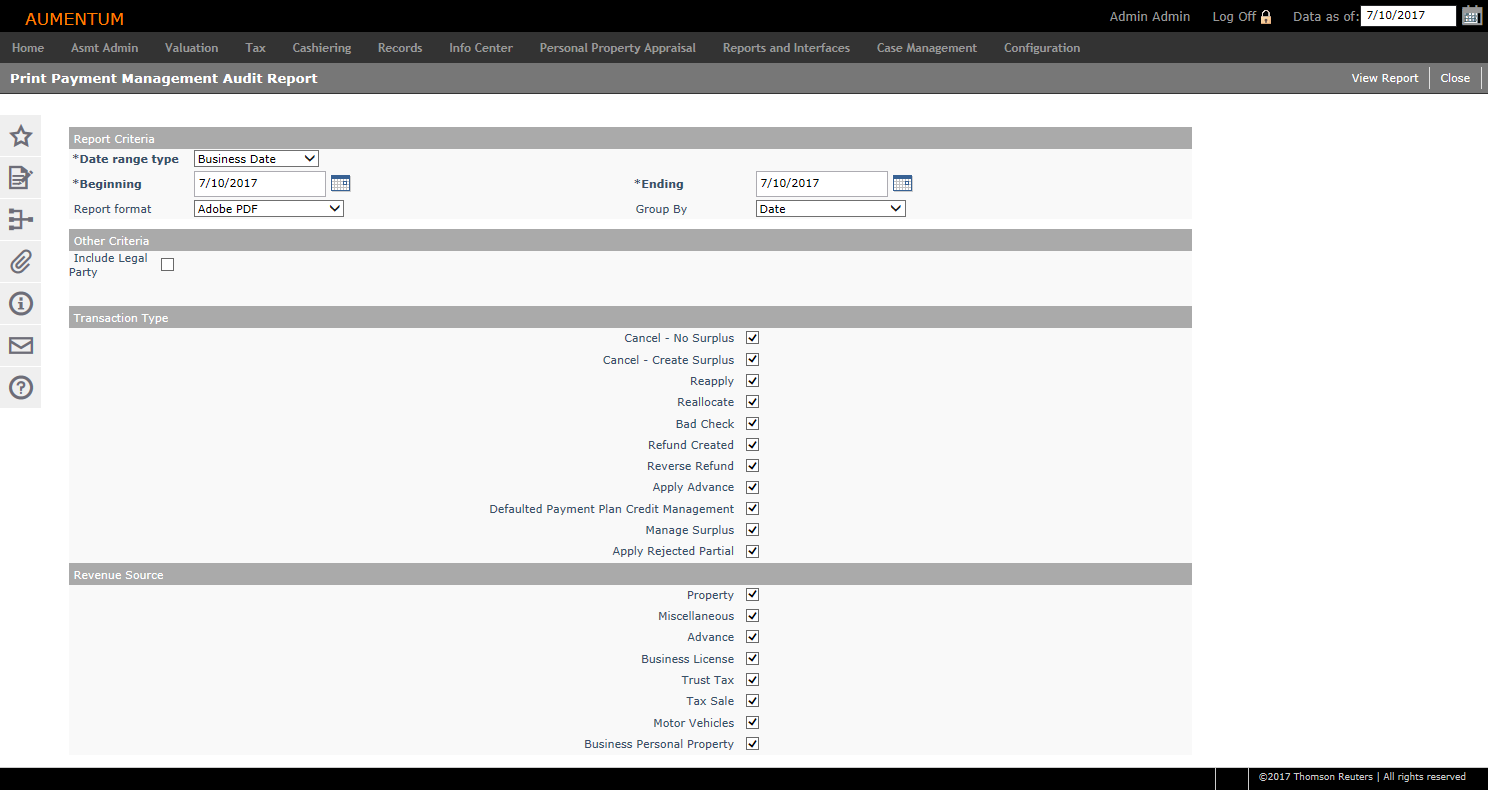Open the help question mark icon
This screenshot has width=1488, height=790.
[20, 388]
